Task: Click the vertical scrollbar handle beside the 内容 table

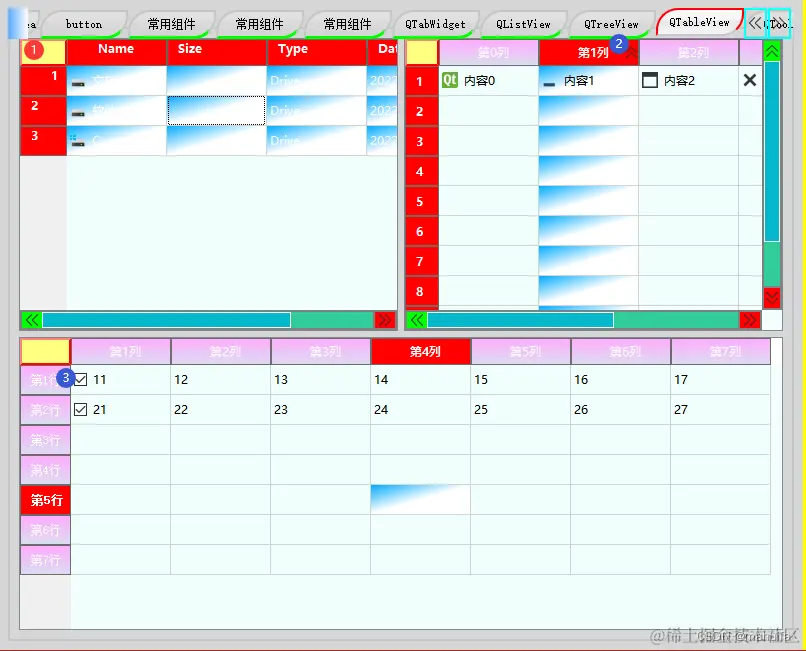Action: coord(772,151)
